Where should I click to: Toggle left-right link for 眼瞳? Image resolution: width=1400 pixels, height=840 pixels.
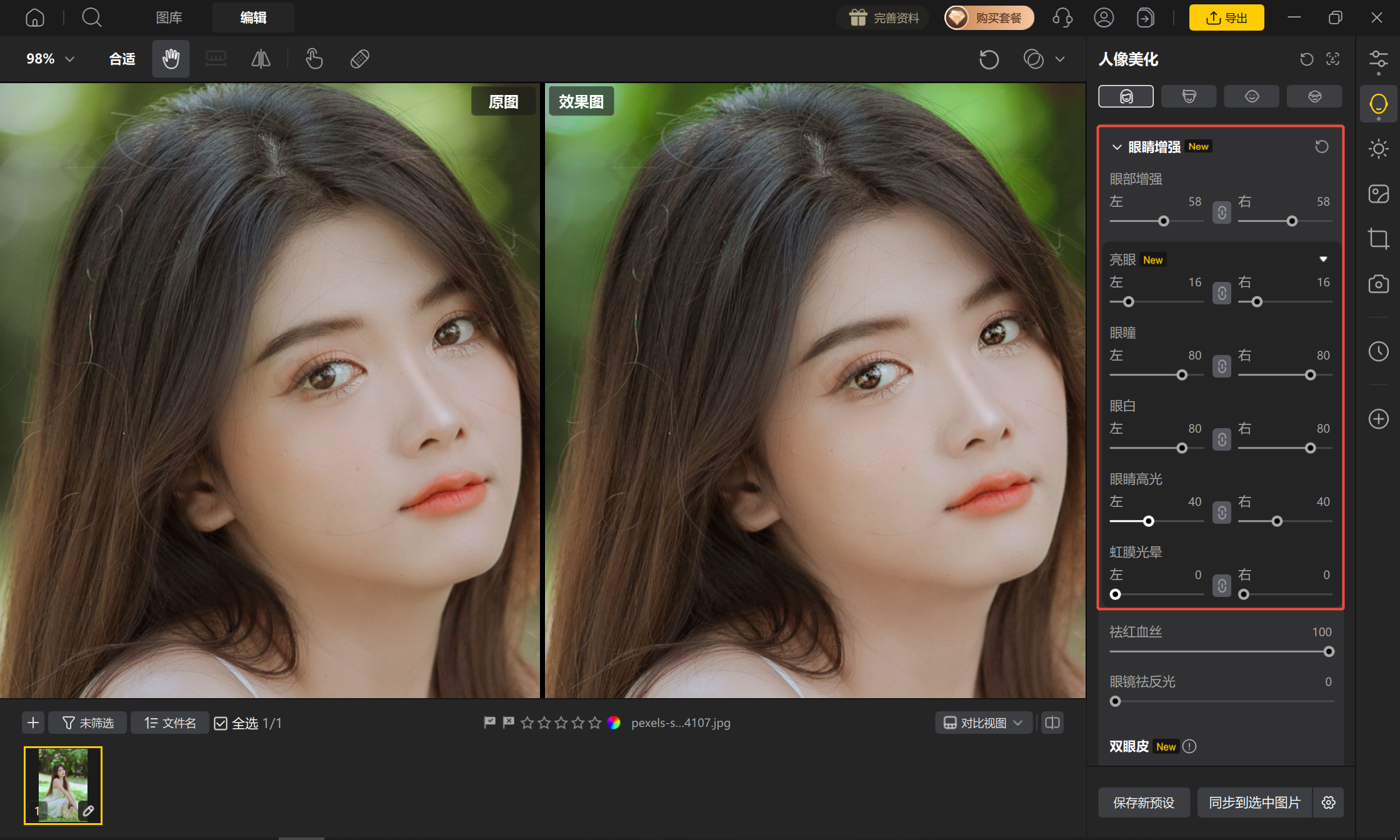1222,366
